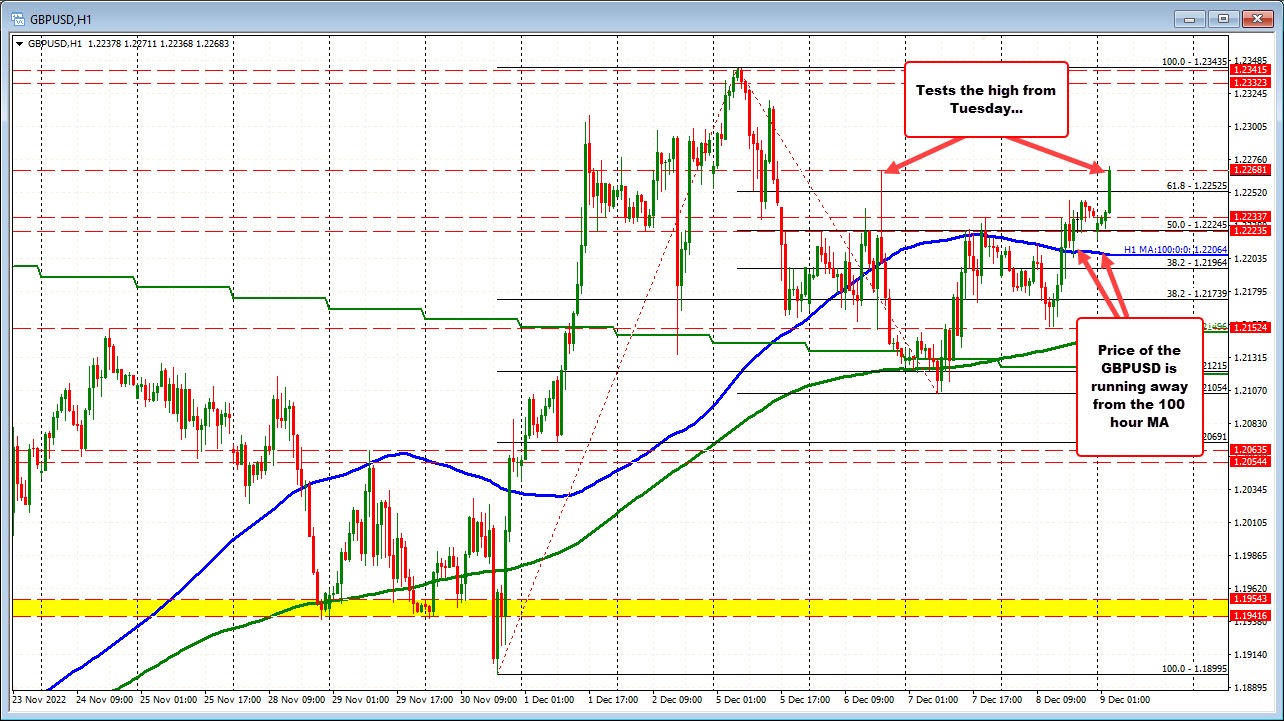Select the Fibonacci label '38.2 - 1.21964'
Viewport: 1284px width, 721px height.
1198,262
